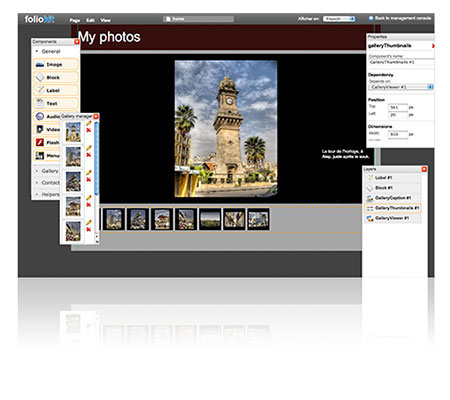Pick the Text component
The image size is (450, 400).
pyautogui.click(x=56, y=103)
